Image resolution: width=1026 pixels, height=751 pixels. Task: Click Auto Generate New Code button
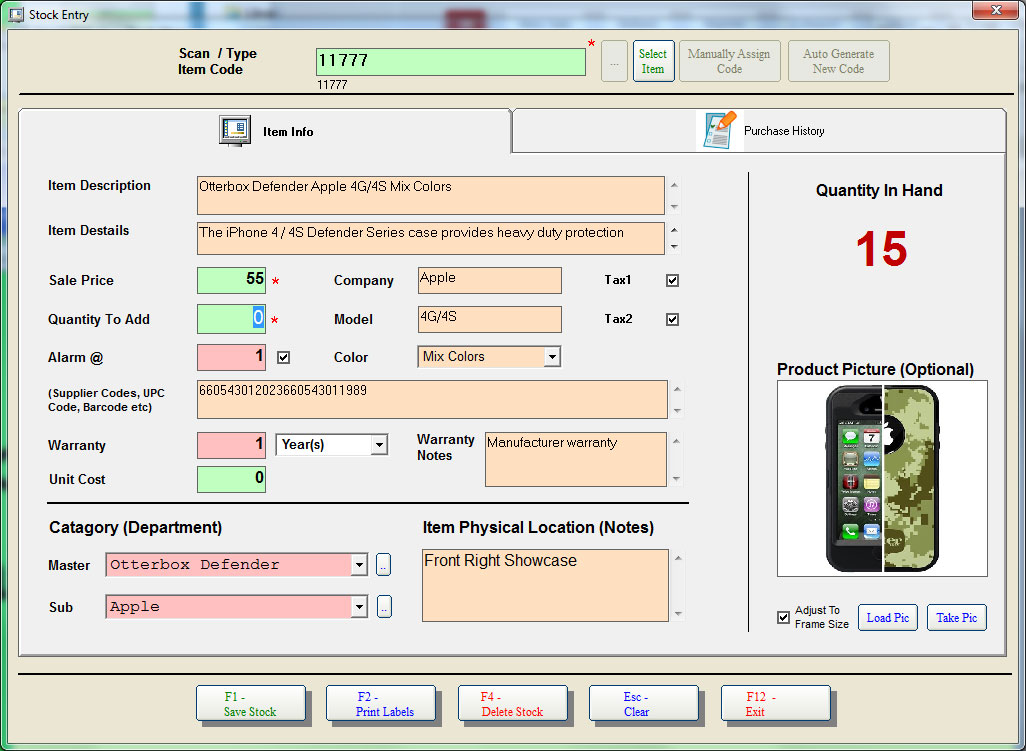pos(838,61)
